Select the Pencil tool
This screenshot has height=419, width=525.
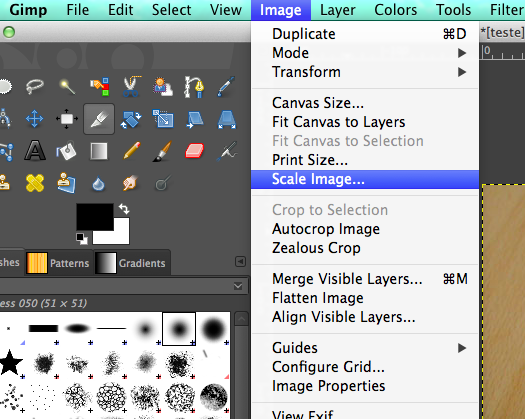click(131, 151)
